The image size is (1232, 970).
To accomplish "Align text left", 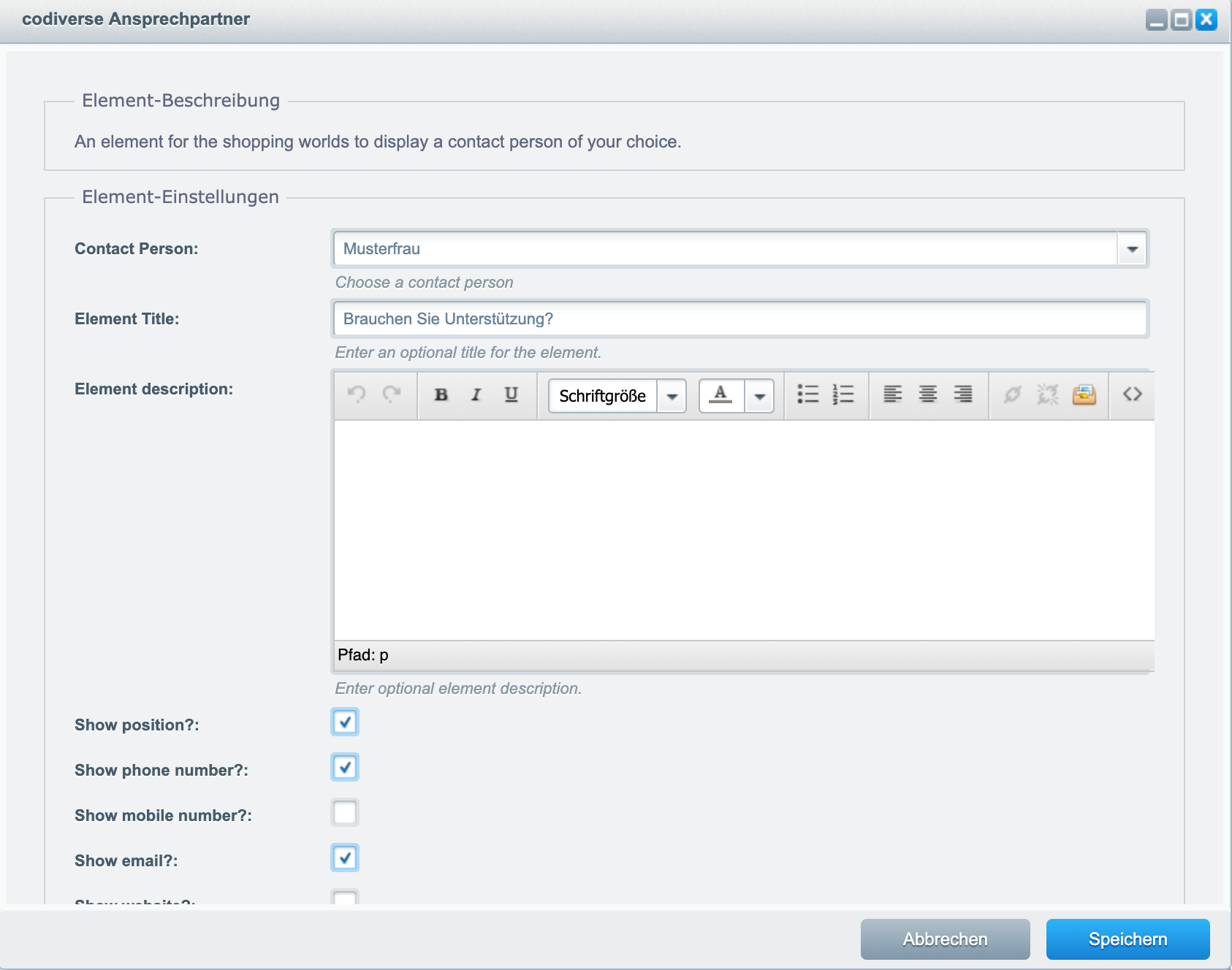I will coord(893,394).
